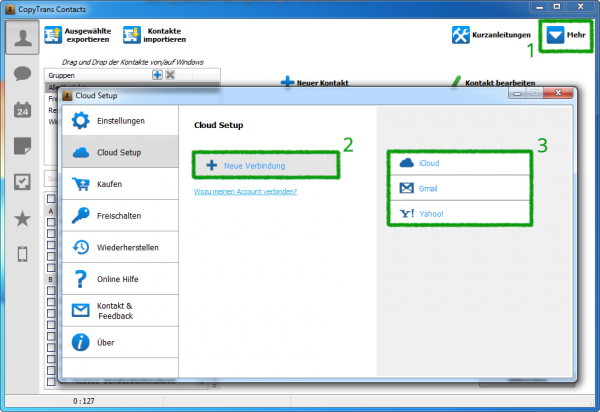
Task: Tick first checkbox under letter A
Action: point(51,222)
